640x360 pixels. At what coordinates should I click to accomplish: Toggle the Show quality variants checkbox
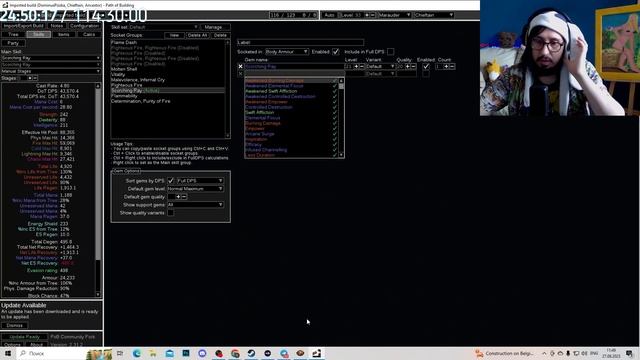tap(171, 213)
